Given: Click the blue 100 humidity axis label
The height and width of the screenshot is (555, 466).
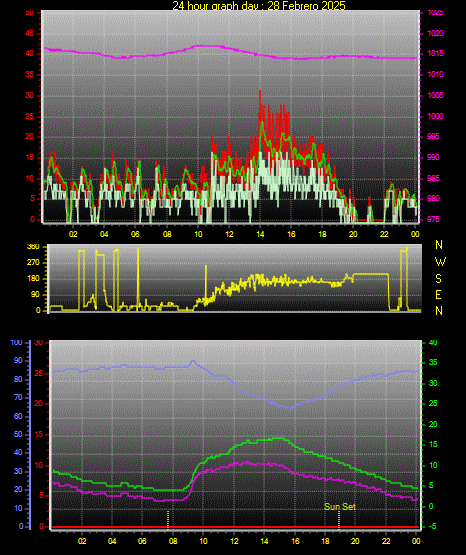Looking at the screenshot, I should pos(16,342).
